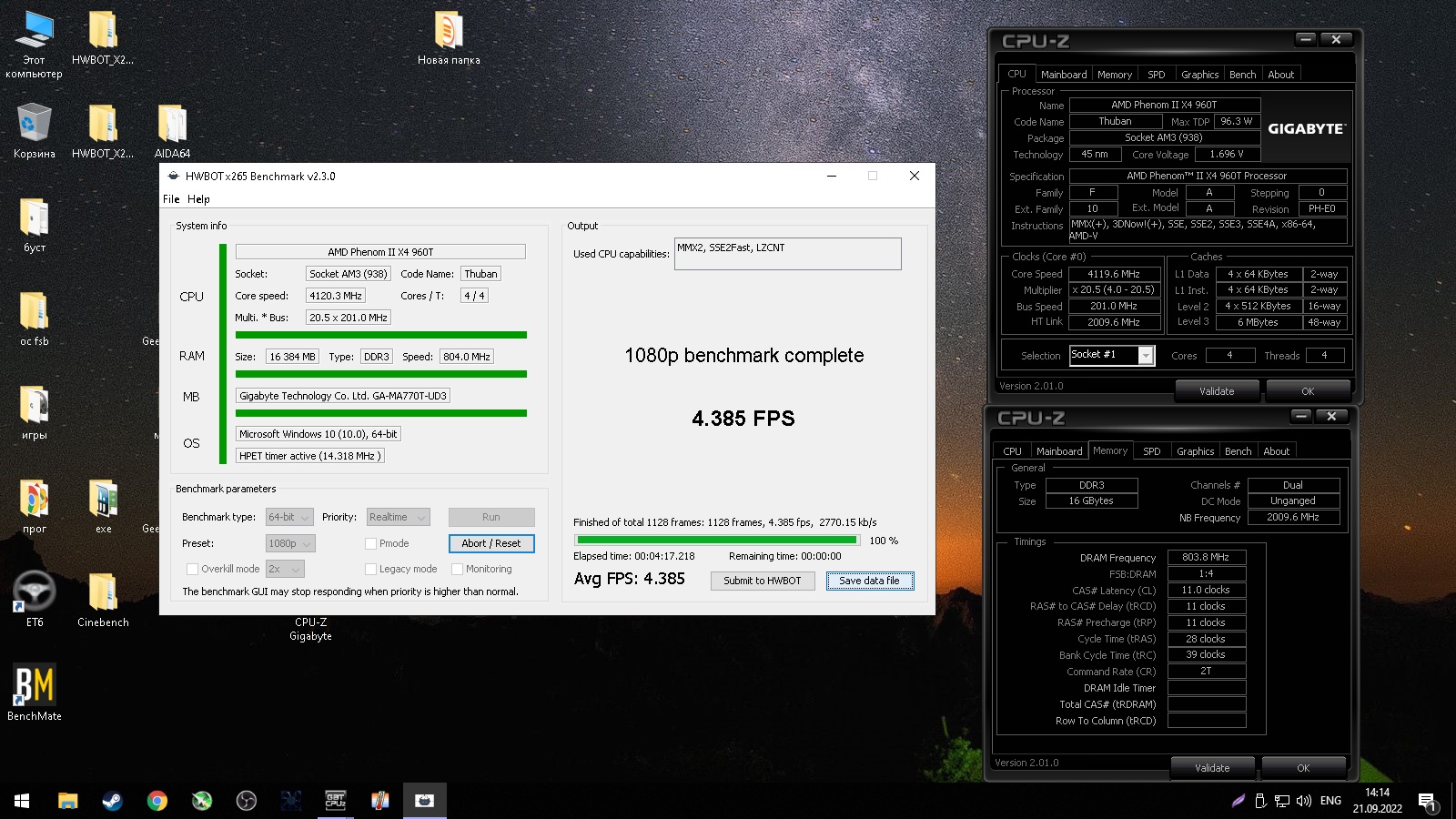Click the HWBOT x265 taskbar icon
Image resolution: width=1456 pixels, height=819 pixels.
[x=424, y=801]
